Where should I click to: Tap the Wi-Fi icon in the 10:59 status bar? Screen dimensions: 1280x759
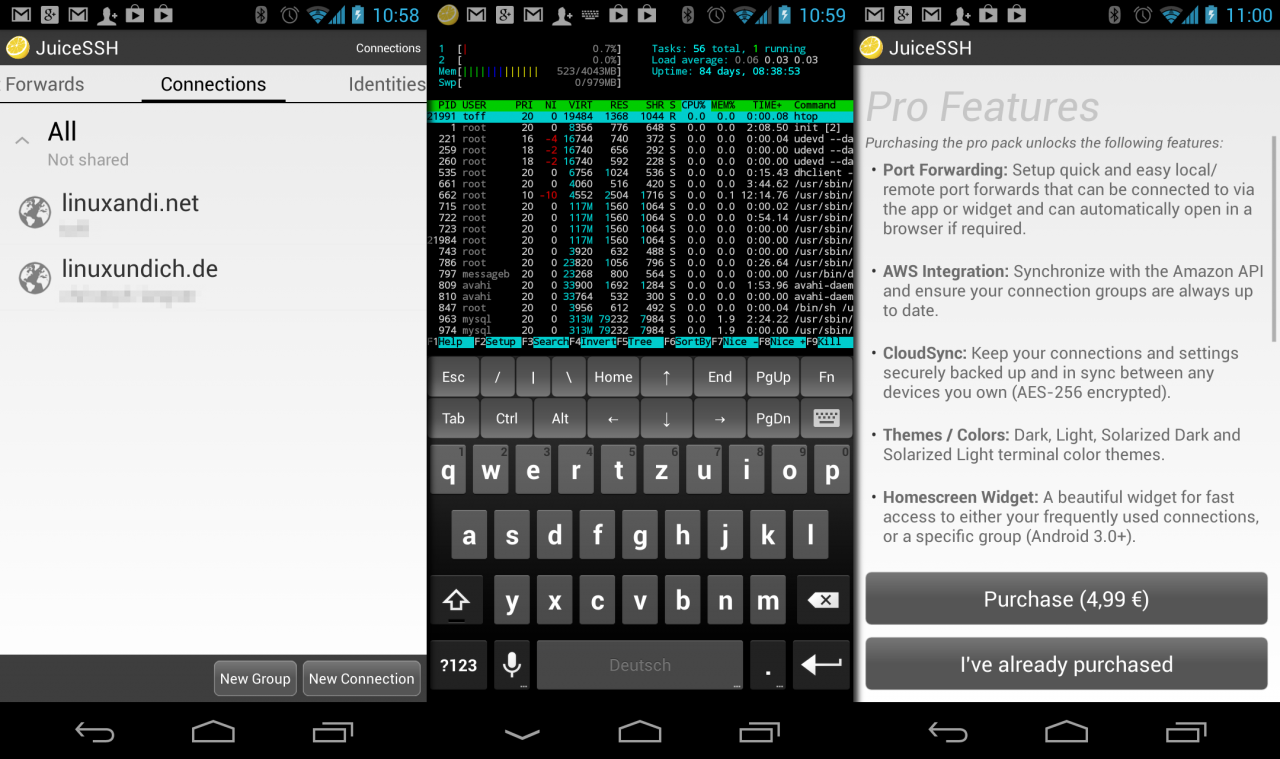pyautogui.click(x=746, y=15)
